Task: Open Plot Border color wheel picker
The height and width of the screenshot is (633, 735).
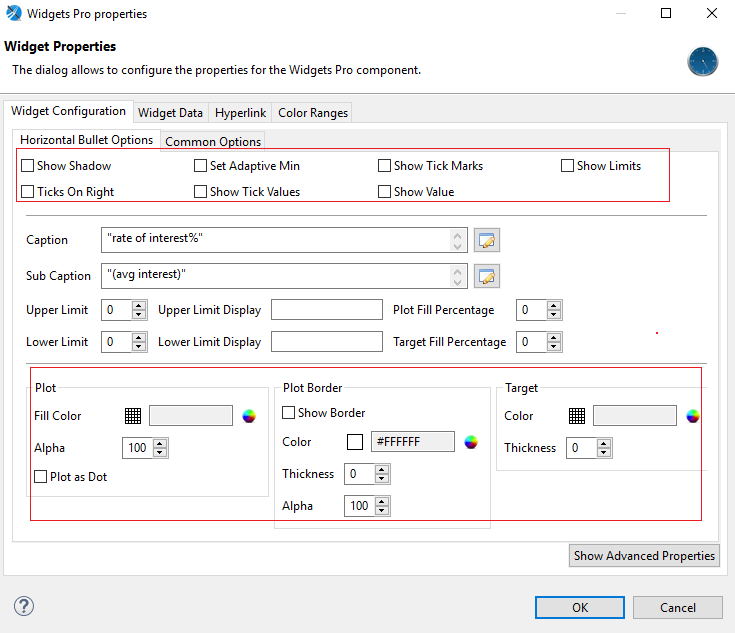Action: [471, 442]
